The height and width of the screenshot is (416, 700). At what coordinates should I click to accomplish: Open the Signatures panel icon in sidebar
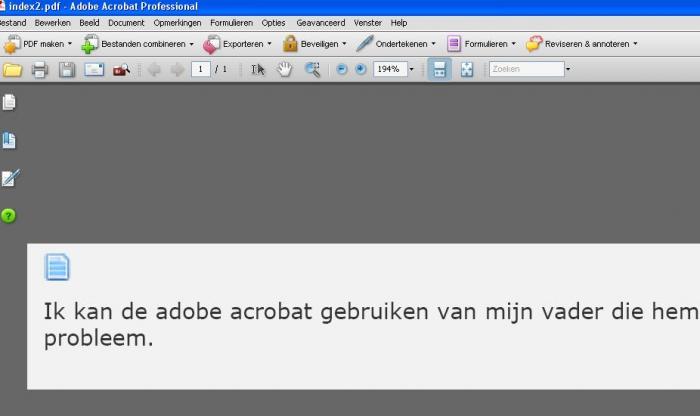pyautogui.click(x=10, y=178)
